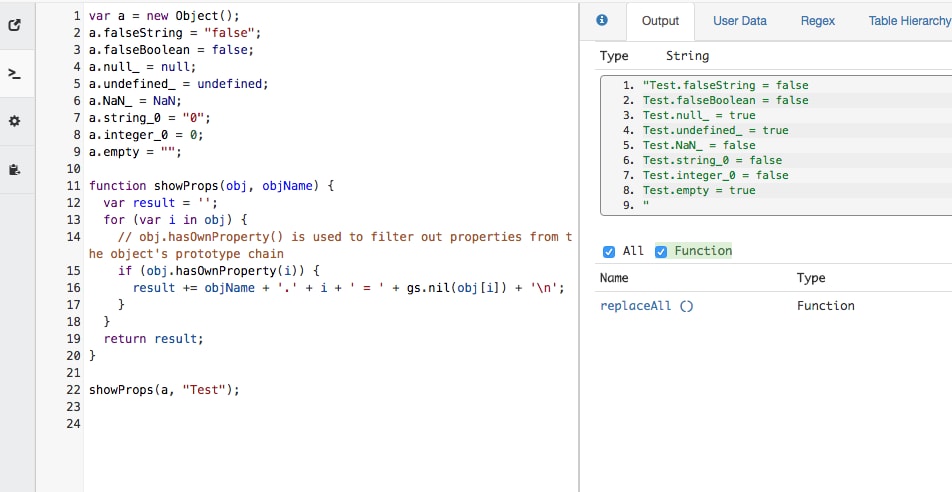Open the Table Hierarchy tab
Screen dimensions: 952x492
tap(908, 21)
